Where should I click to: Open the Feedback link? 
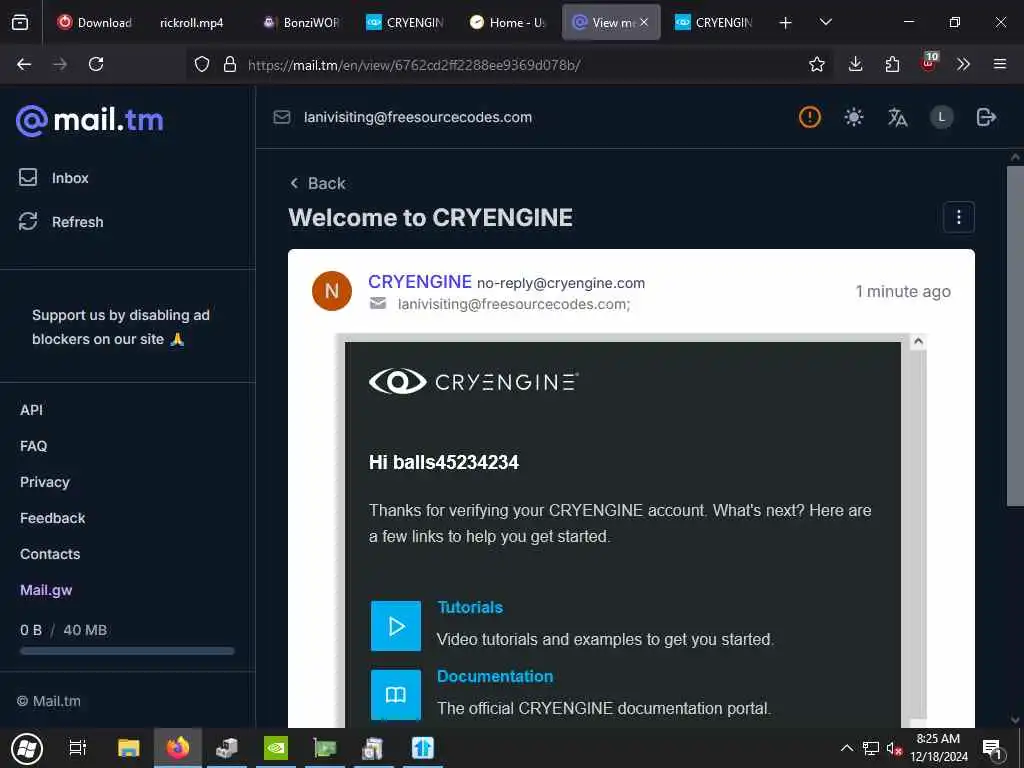53,518
